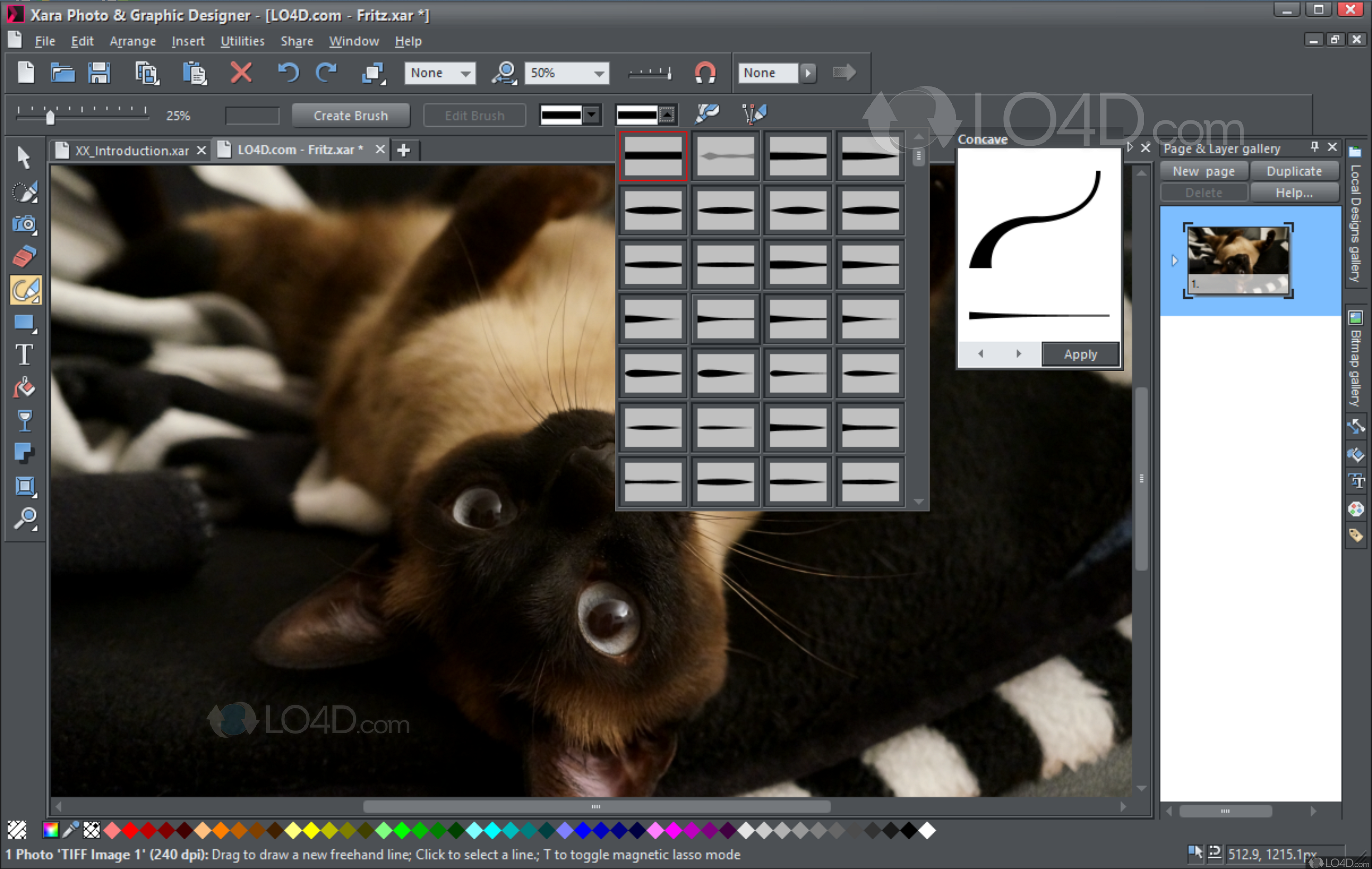Pick the bright red color swatch
Screen dimensions: 1372x869
tap(130, 830)
